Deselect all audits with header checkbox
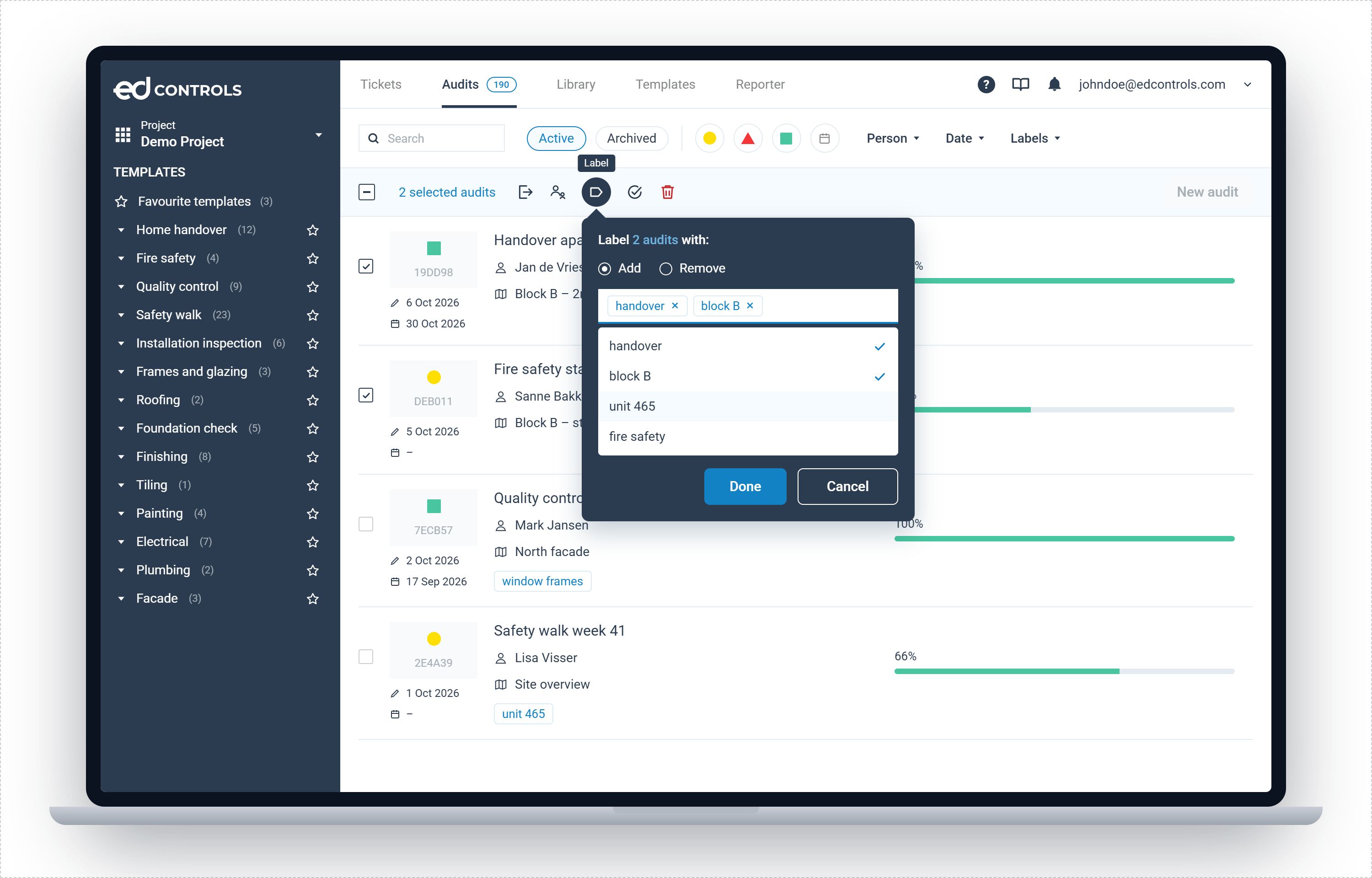 366,192
